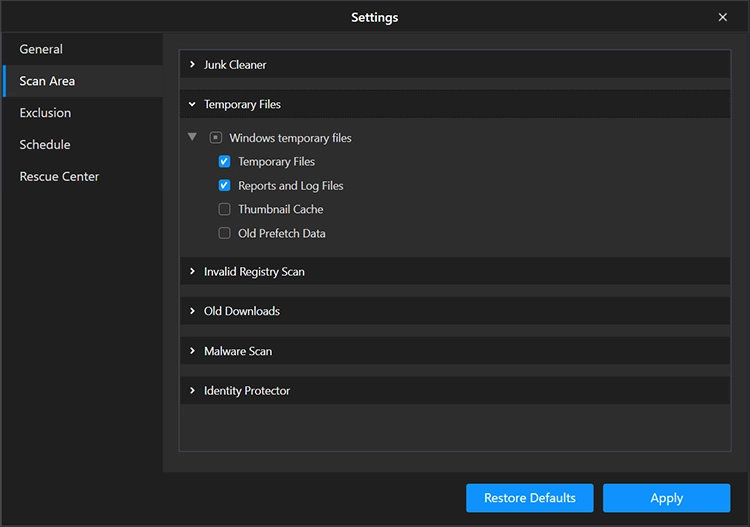Switch to the Exclusion tab
The height and width of the screenshot is (527, 750).
45,113
